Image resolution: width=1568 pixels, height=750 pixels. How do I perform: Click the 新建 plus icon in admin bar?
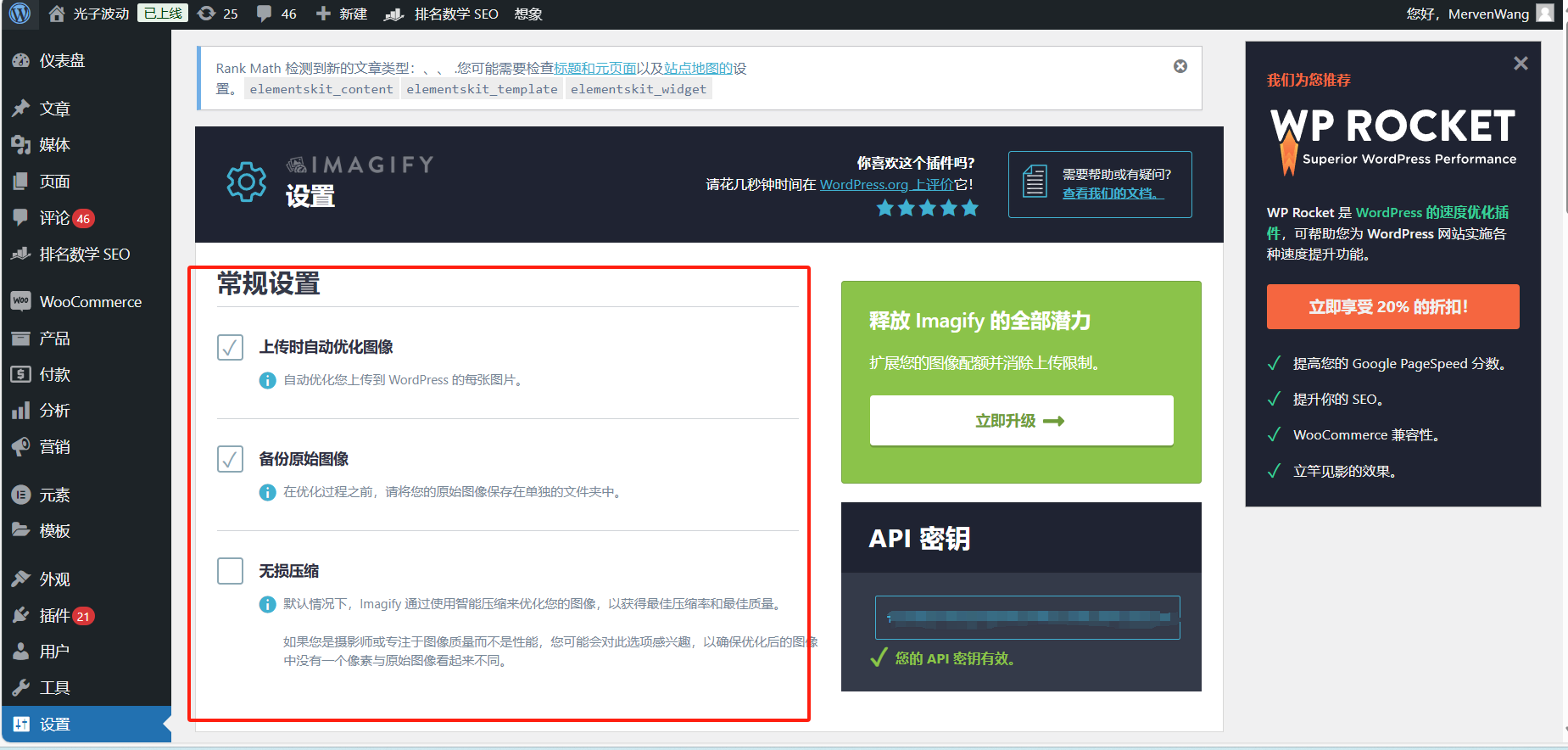(323, 14)
